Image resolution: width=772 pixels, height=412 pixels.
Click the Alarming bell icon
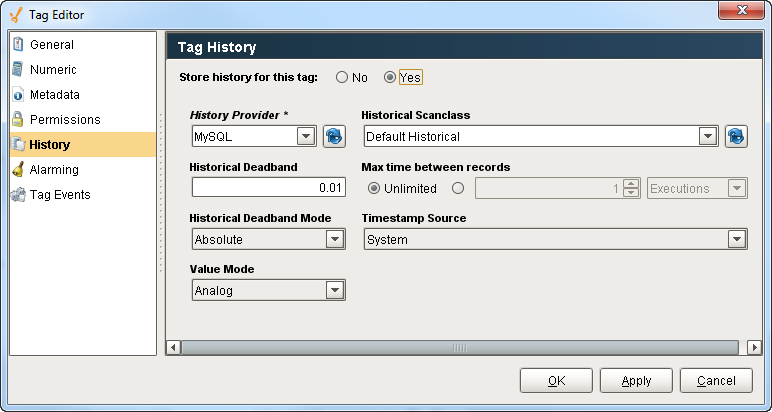coord(18,170)
